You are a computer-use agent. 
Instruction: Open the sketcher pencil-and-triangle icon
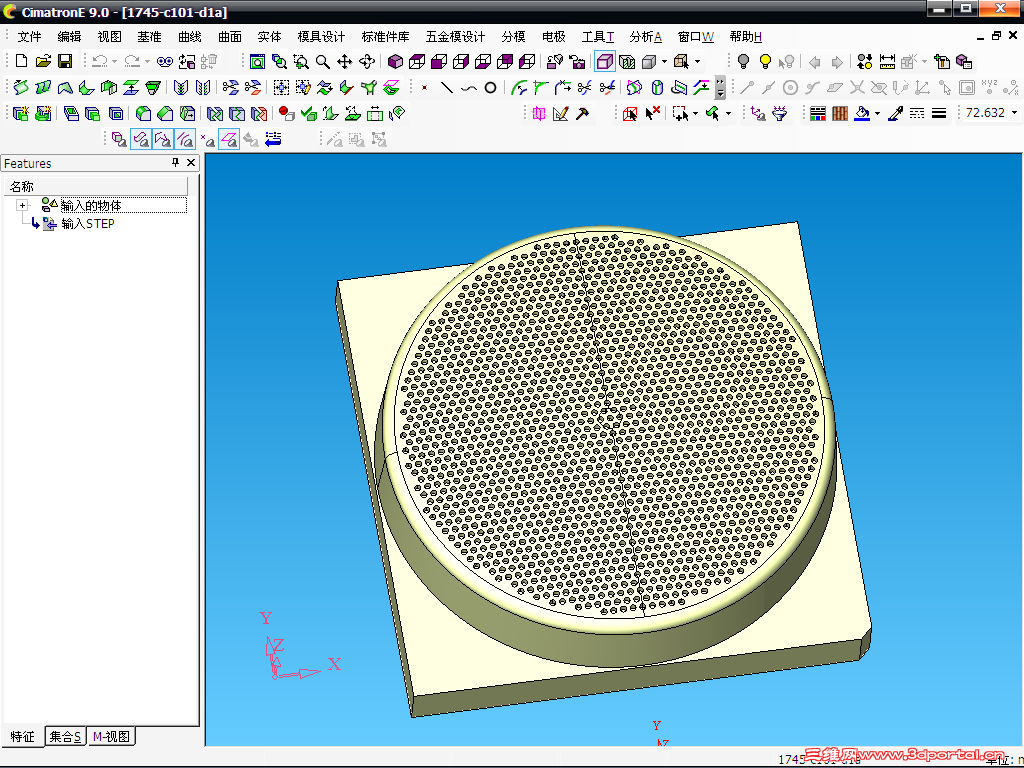click(560, 114)
